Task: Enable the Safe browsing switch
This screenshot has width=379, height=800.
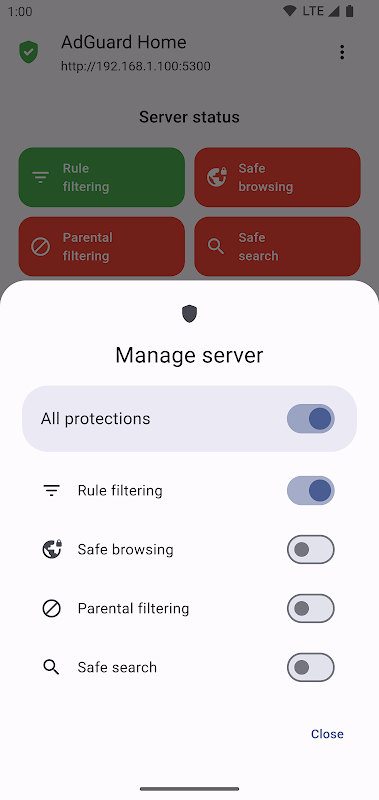Action: 311,549
